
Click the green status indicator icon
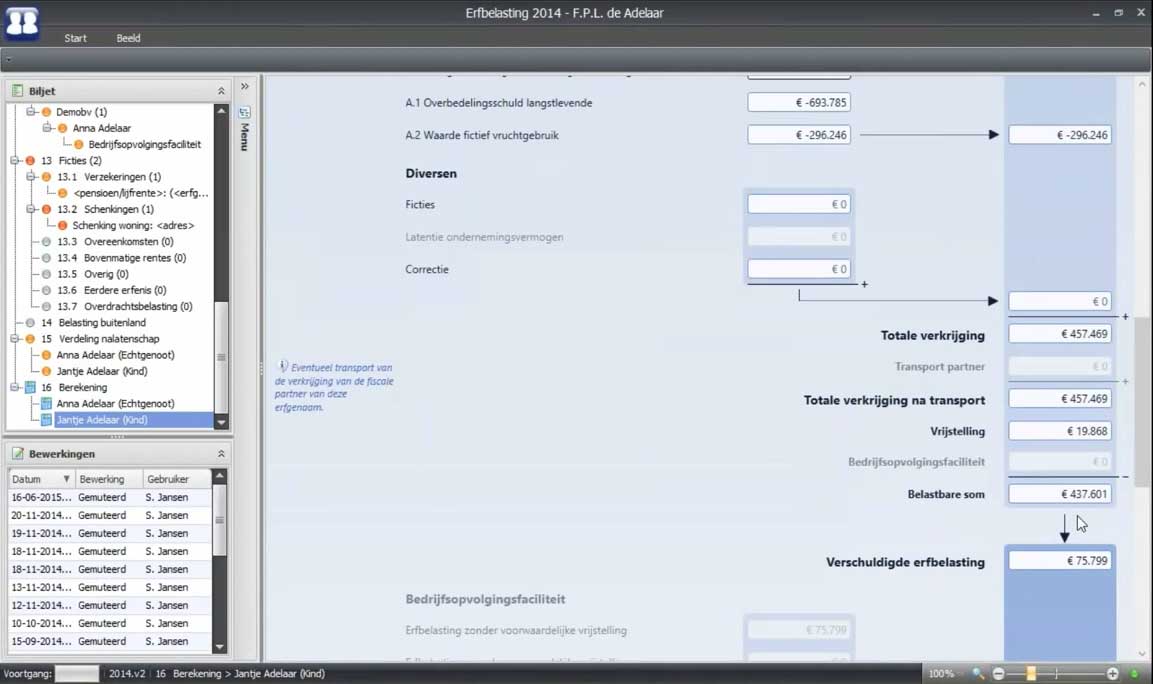click(1134, 674)
